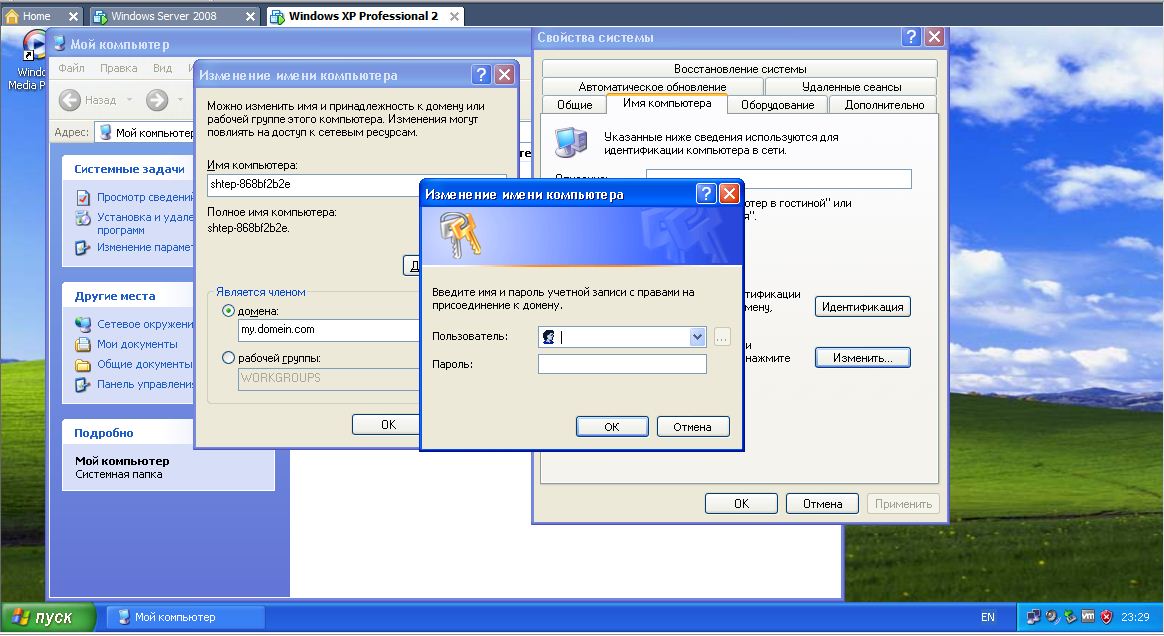Click the Системные задачи section header

click(129, 169)
